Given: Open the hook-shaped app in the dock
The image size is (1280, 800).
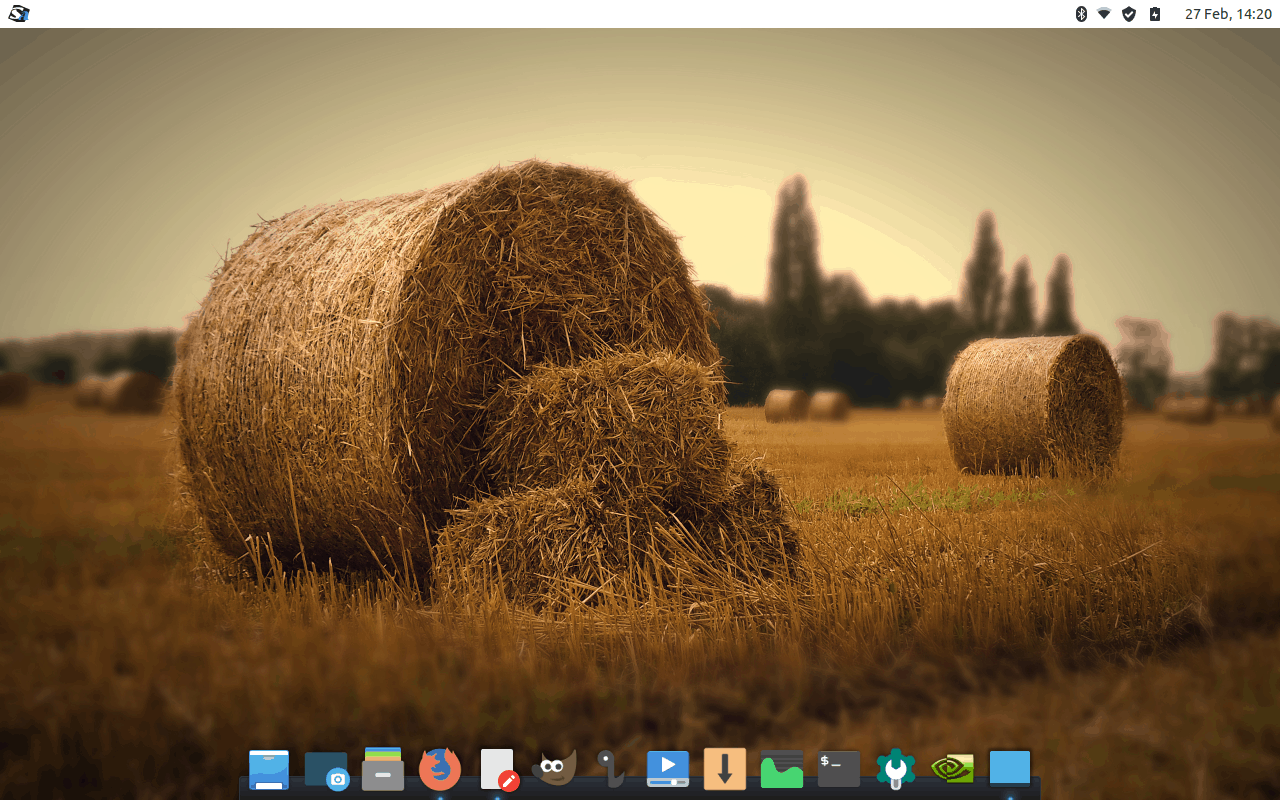Looking at the screenshot, I should (610, 768).
